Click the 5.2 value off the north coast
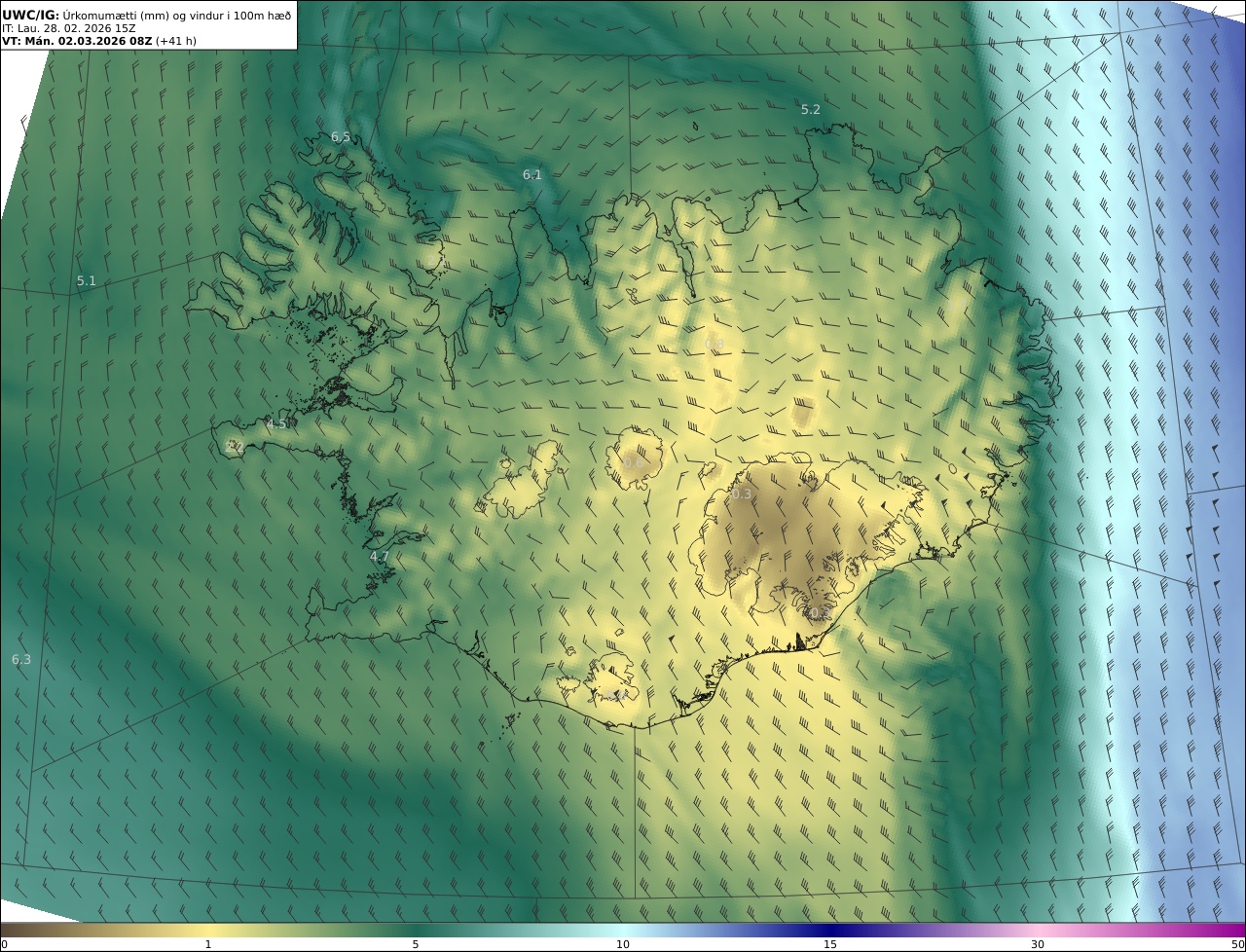Viewport: 1246px width, 952px height. click(810, 110)
